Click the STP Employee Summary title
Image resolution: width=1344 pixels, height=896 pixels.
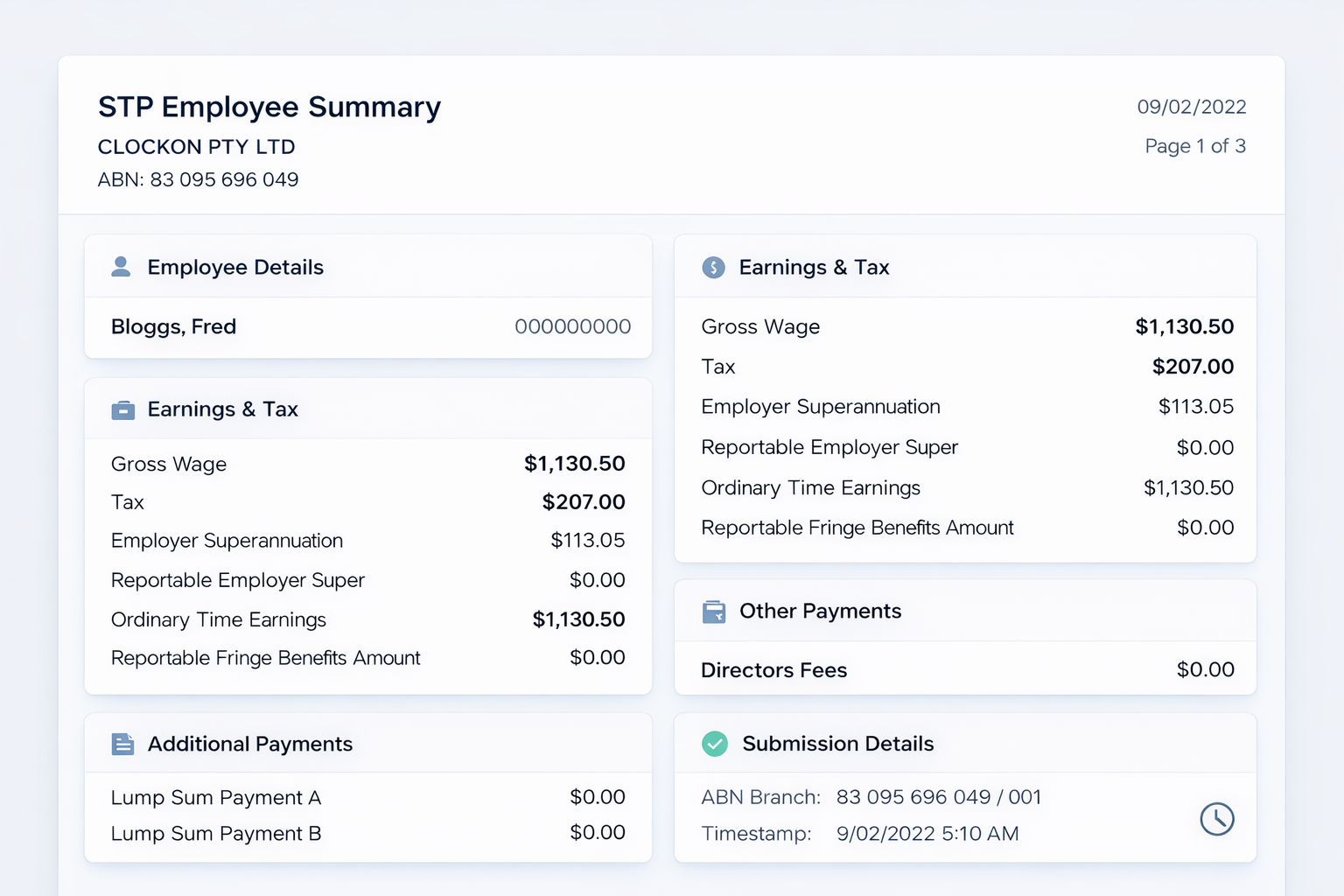[269, 107]
